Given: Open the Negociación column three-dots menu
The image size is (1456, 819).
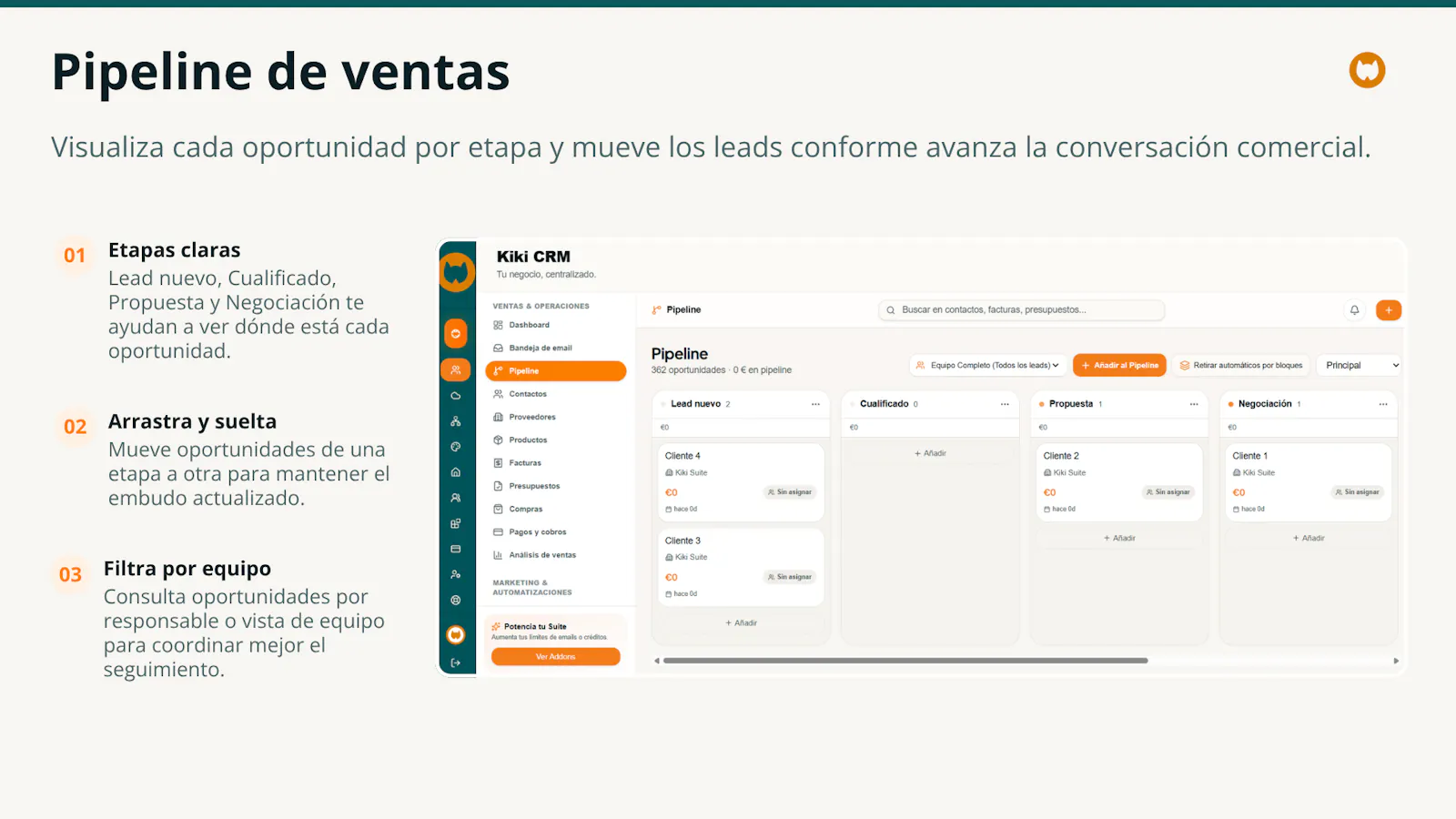Looking at the screenshot, I should (x=1383, y=404).
